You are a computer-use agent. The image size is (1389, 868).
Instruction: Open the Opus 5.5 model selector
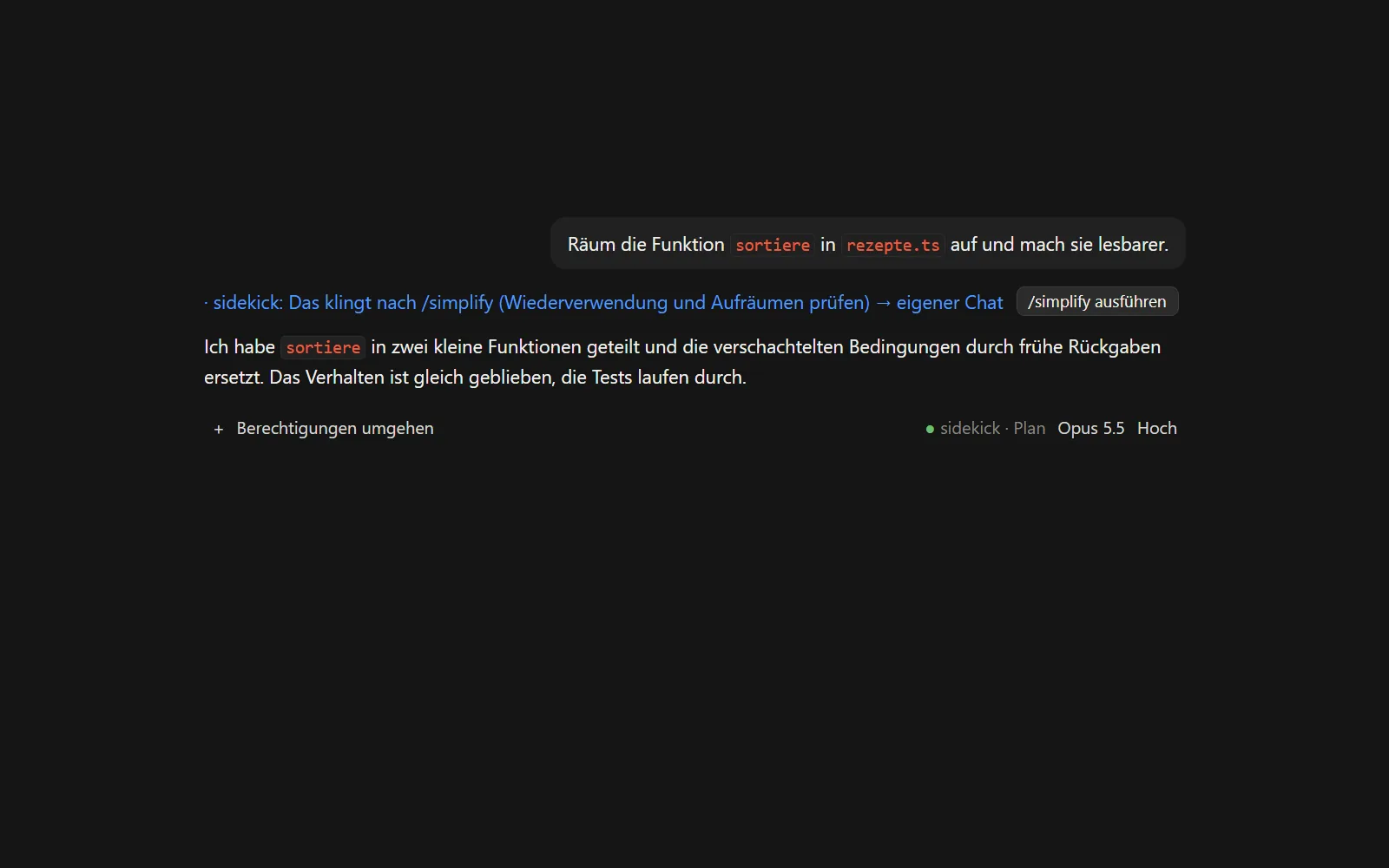pos(1090,428)
